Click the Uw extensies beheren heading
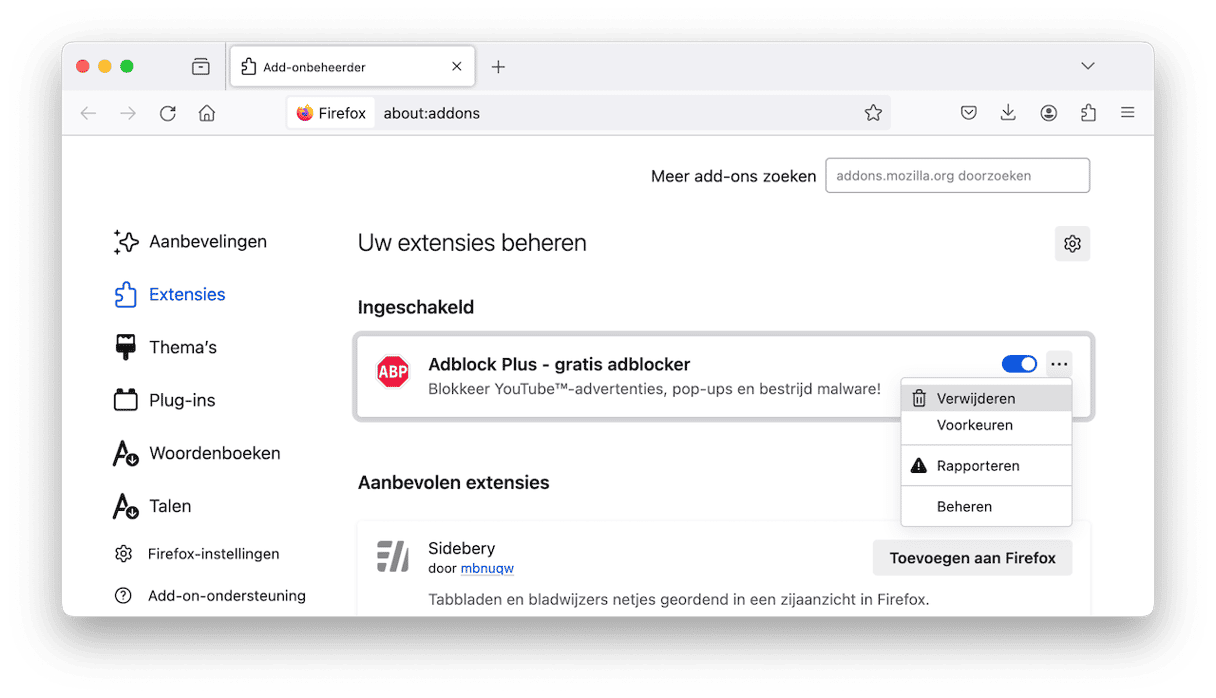The height and width of the screenshot is (698, 1216). click(x=472, y=243)
